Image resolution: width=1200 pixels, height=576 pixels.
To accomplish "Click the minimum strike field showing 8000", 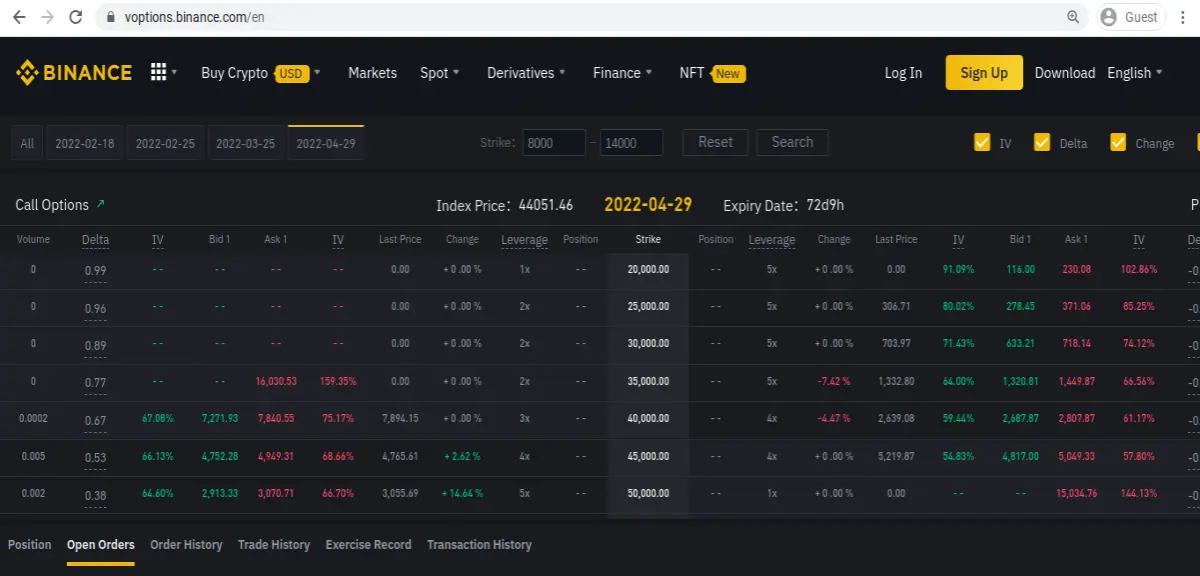I will tap(553, 143).
